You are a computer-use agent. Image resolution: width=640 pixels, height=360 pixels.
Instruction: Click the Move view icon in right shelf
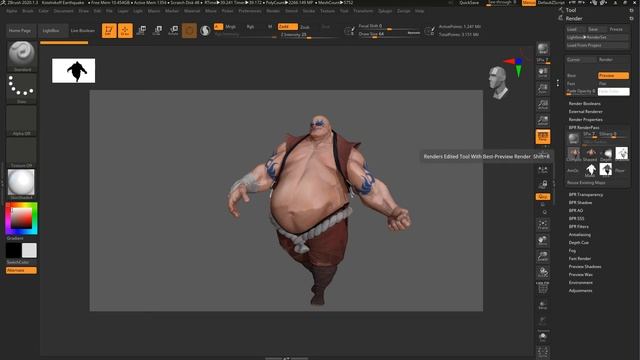point(543,240)
